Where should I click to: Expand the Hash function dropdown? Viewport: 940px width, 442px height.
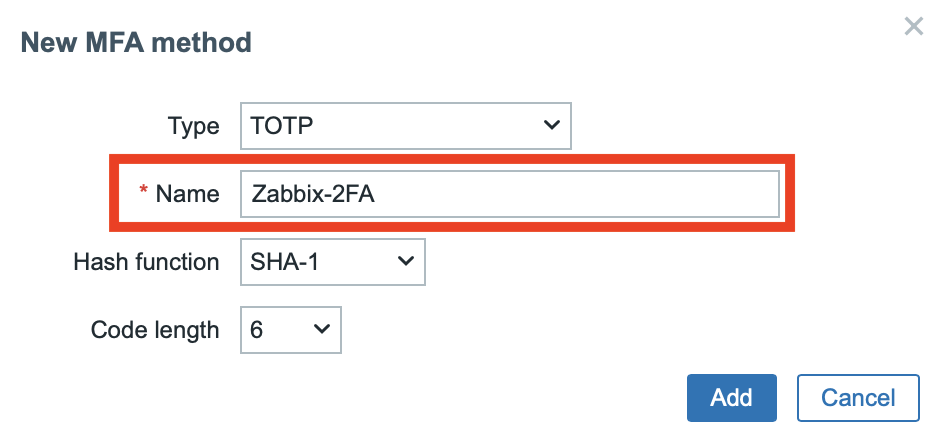332,262
